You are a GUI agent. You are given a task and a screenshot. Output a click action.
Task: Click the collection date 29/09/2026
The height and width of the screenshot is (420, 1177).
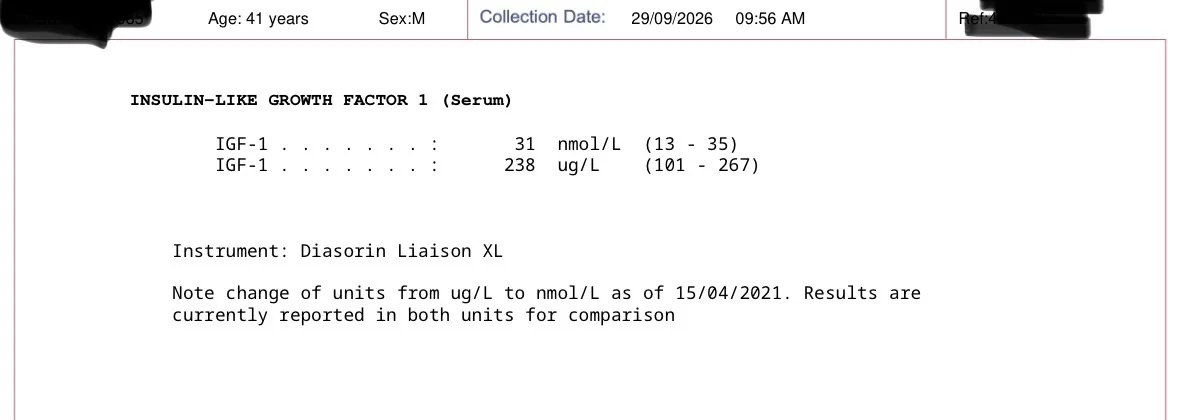672,19
